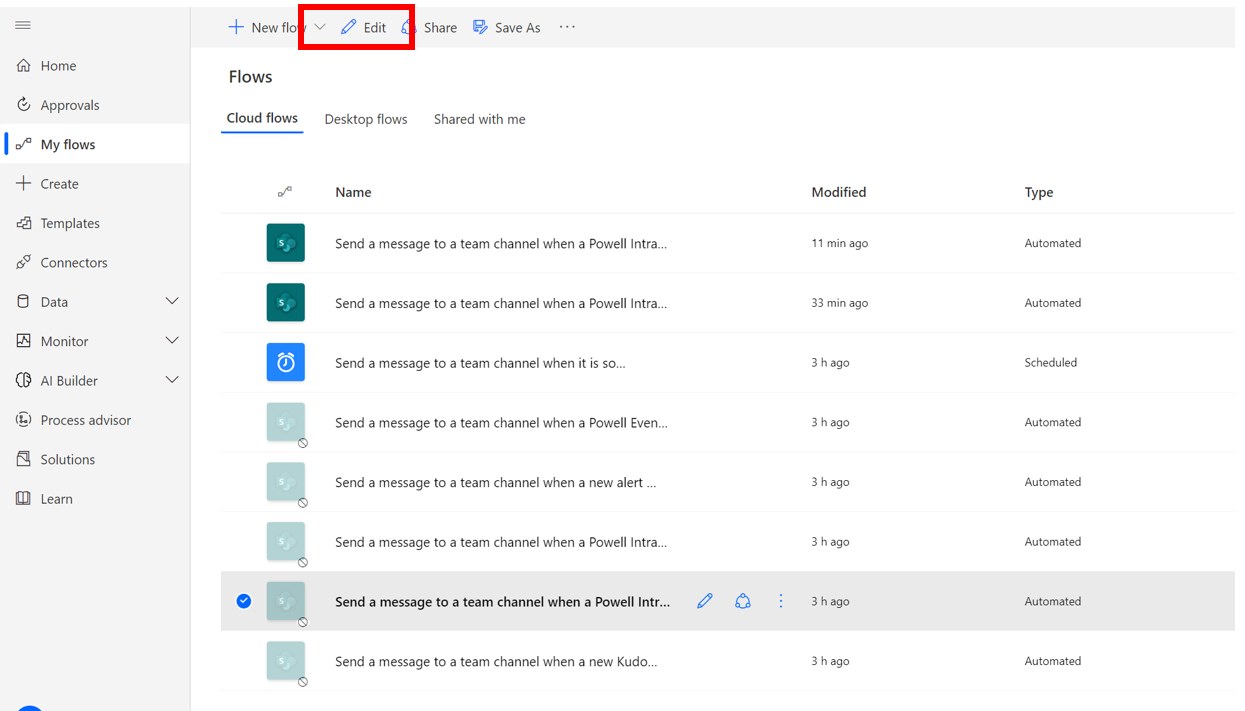Open the more commands ellipsis
Image resolution: width=1245 pixels, height=711 pixels.
coord(567,27)
